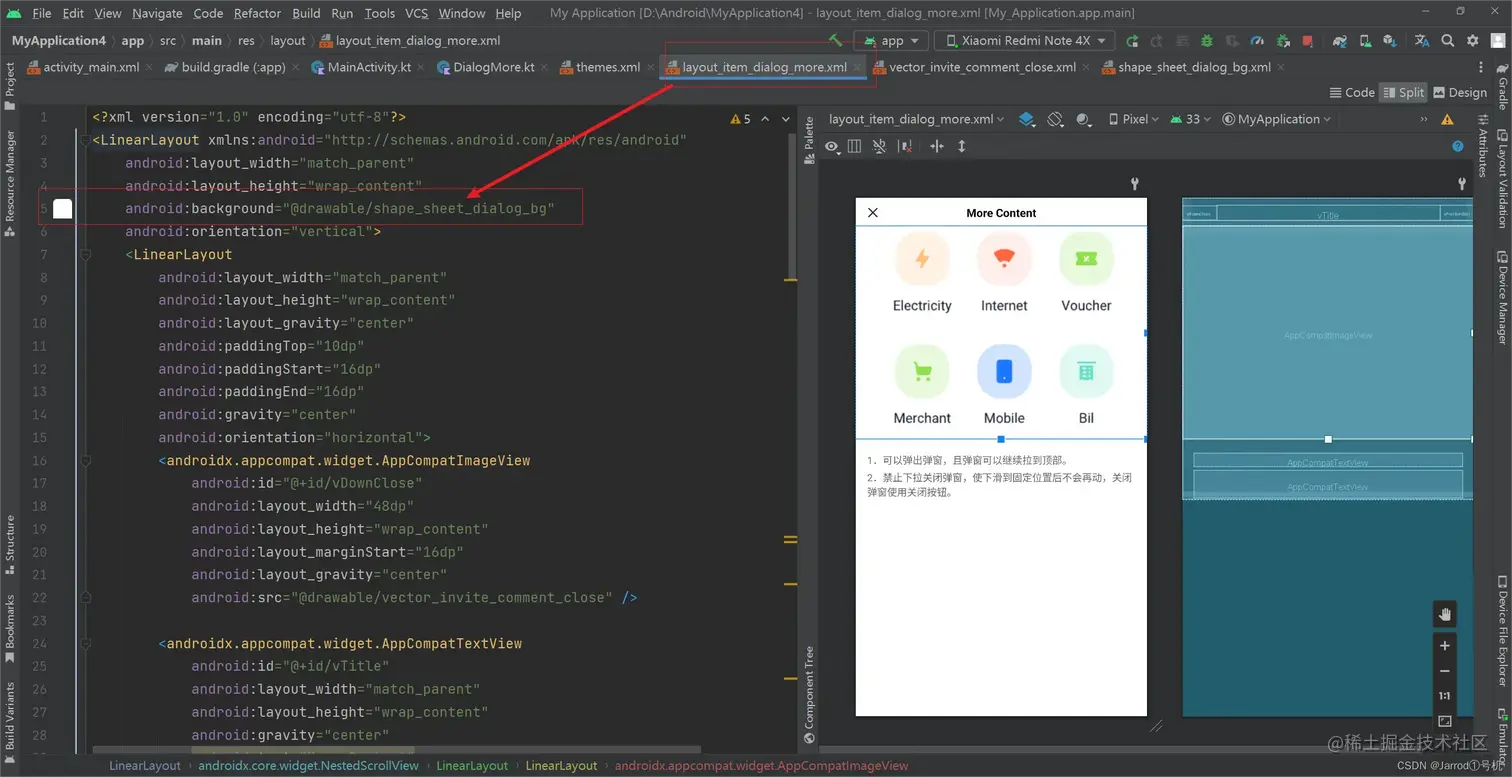Start debugging with the Debug bug icon
Image resolution: width=1512 pixels, height=777 pixels.
pos(1207,41)
